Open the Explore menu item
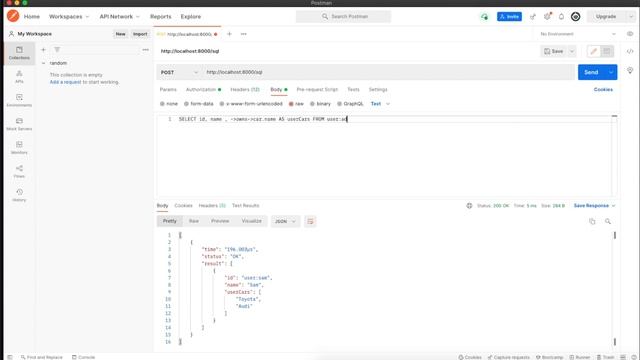The width and height of the screenshot is (640, 360). (x=191, y=17)
